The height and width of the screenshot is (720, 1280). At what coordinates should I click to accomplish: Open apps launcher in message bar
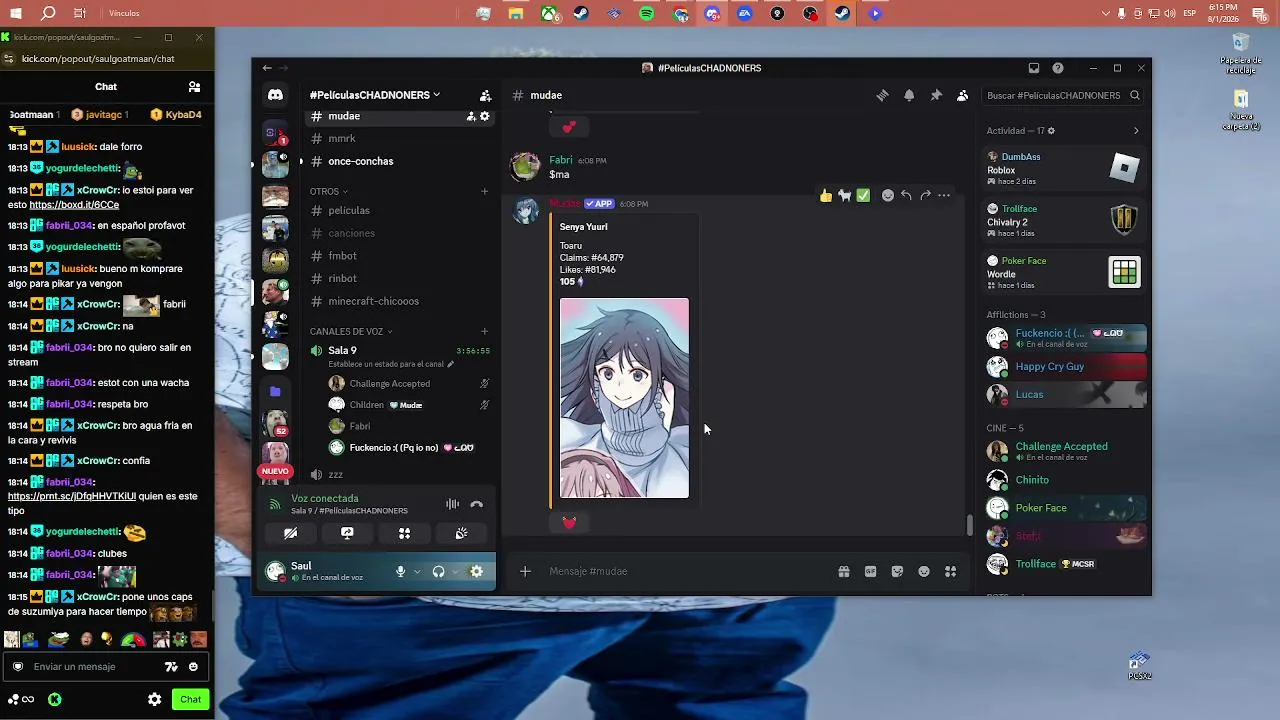coord(950,571)
